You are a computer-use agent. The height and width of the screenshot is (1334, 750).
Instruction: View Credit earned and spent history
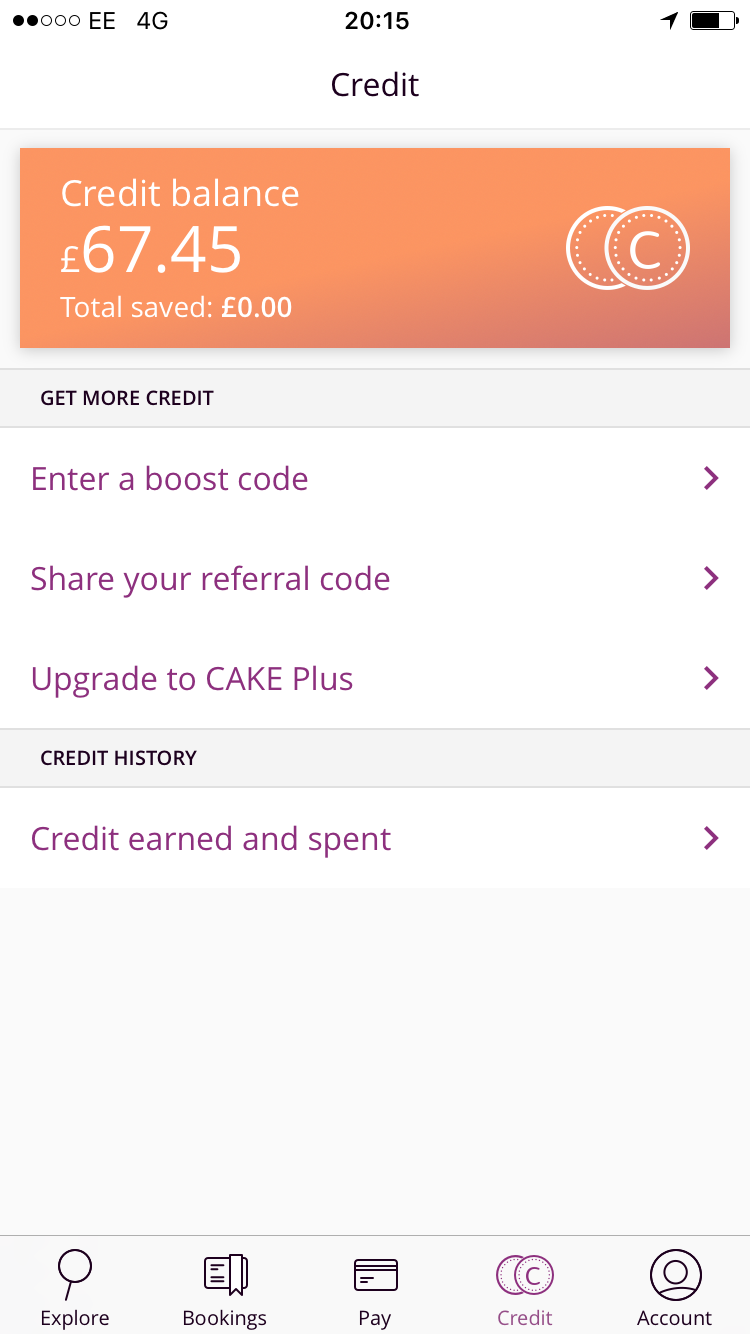(x=210, y=839)
